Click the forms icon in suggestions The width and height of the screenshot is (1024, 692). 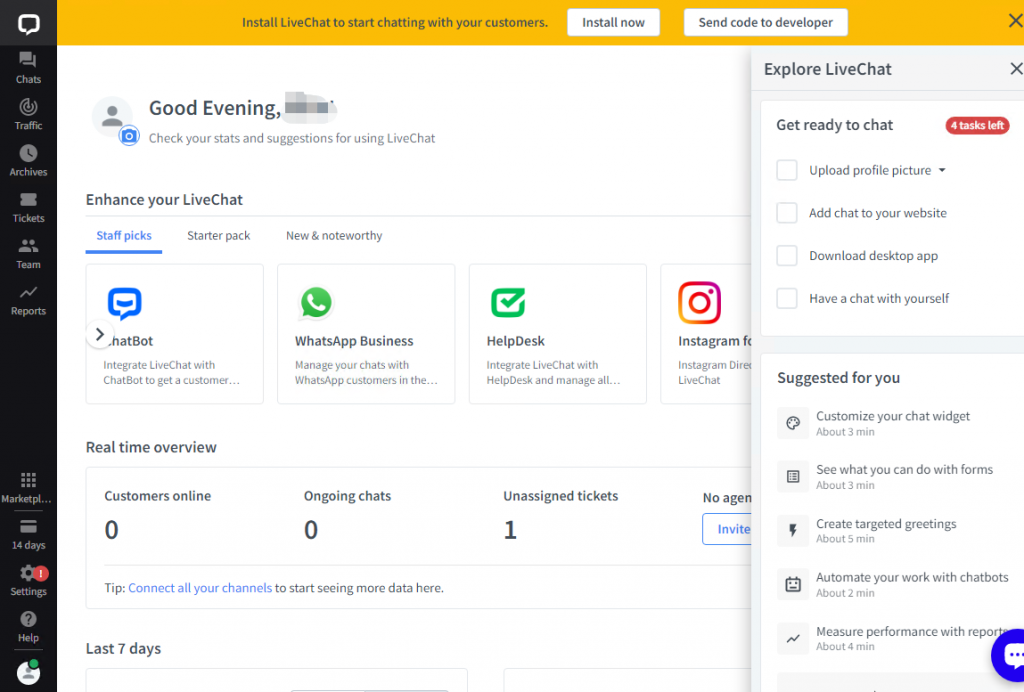pyautogui.click(x=793, y=477)
